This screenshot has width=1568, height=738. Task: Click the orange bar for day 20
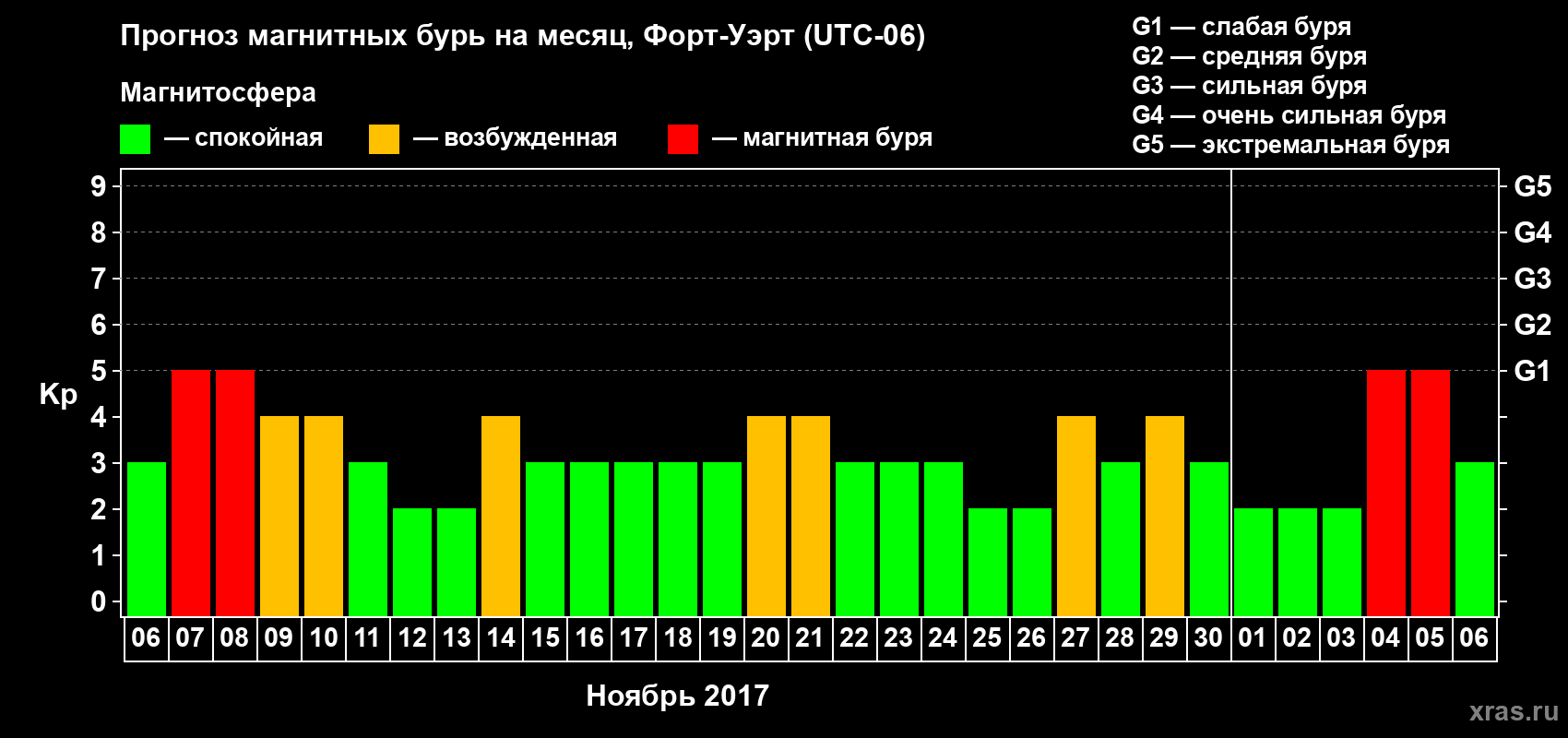[766, 516]
